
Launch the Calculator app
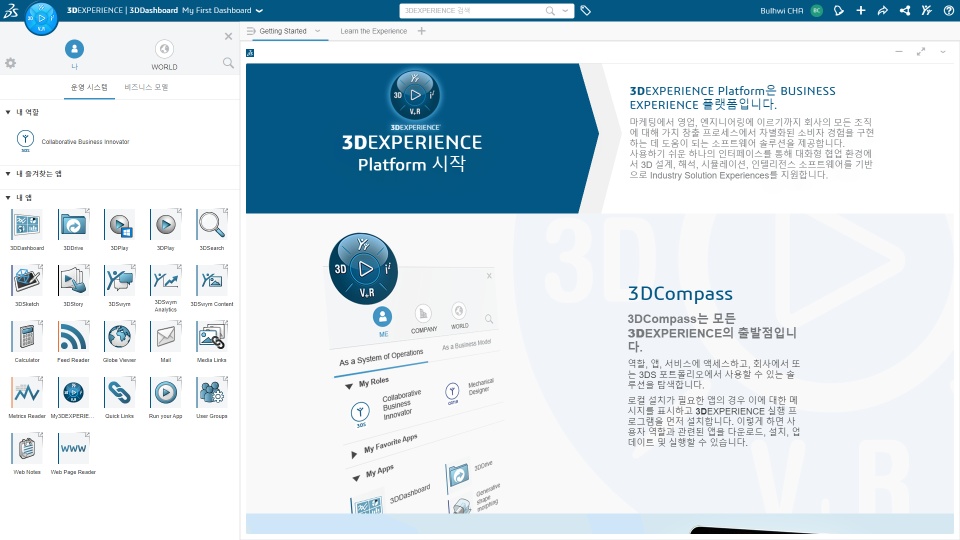[27, 337]
